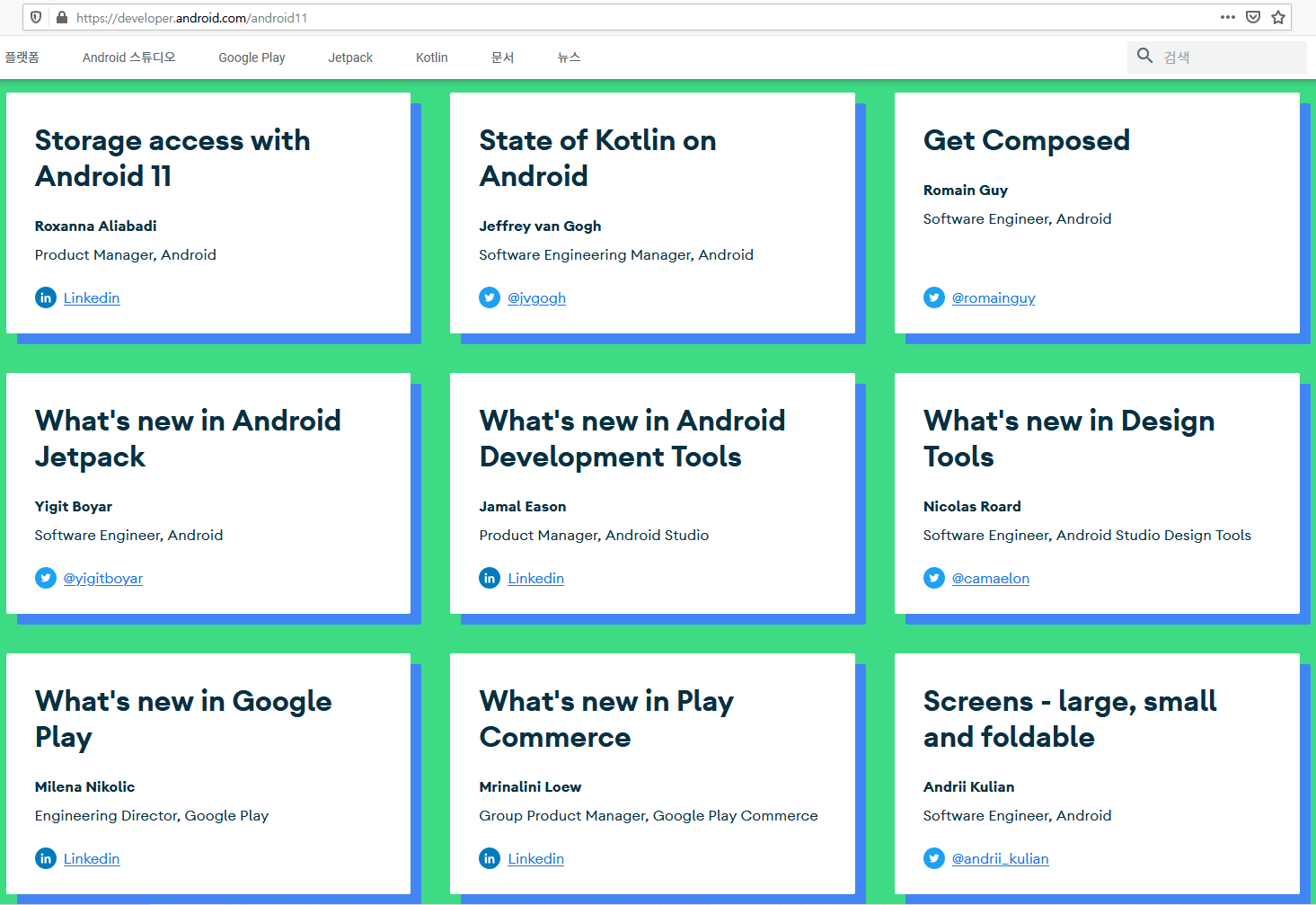Open the Android 스튜디오 navigation tab
This screenshot has width=1316, height=905.
(x=129, y=58)
